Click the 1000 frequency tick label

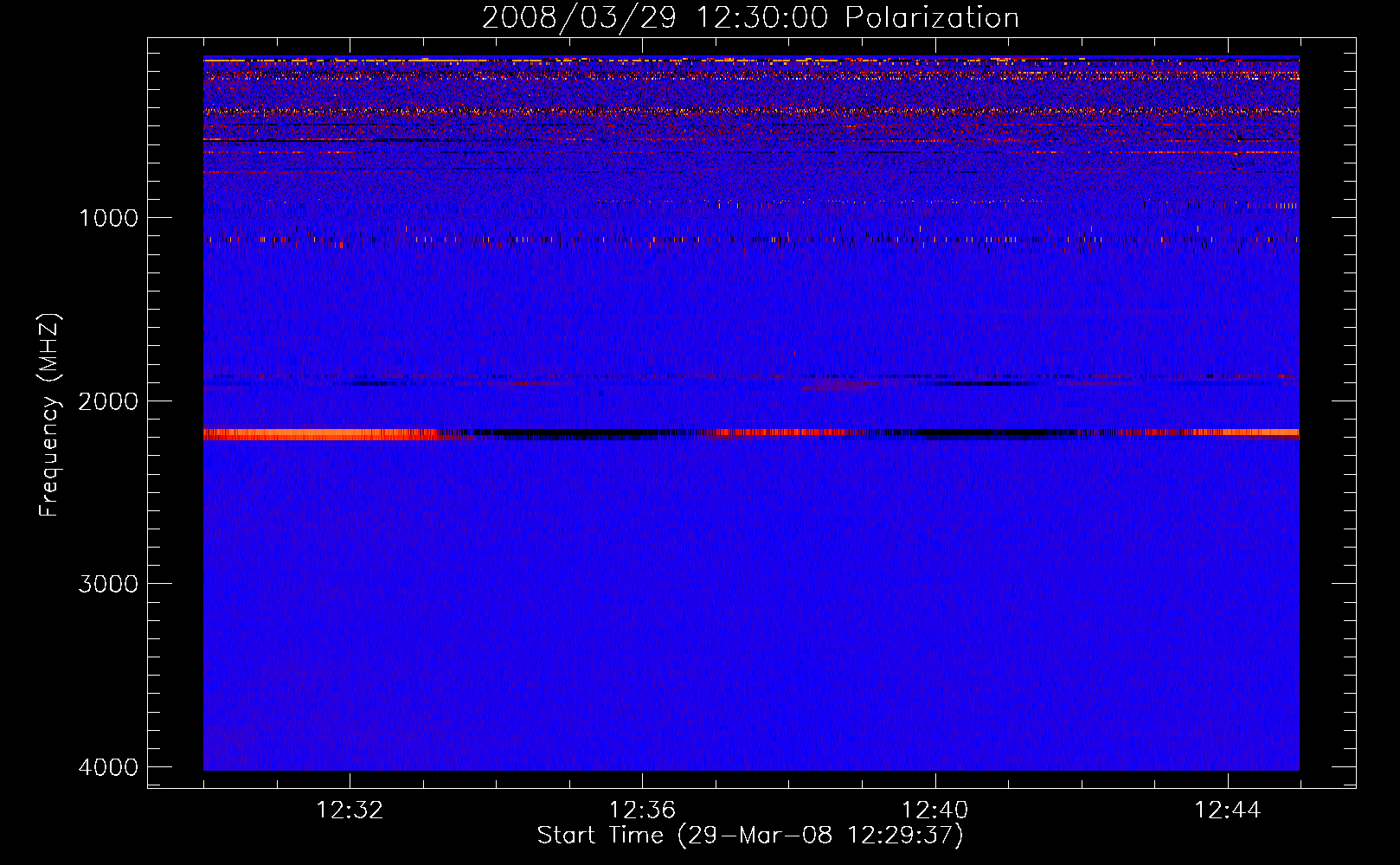point(109,217)
